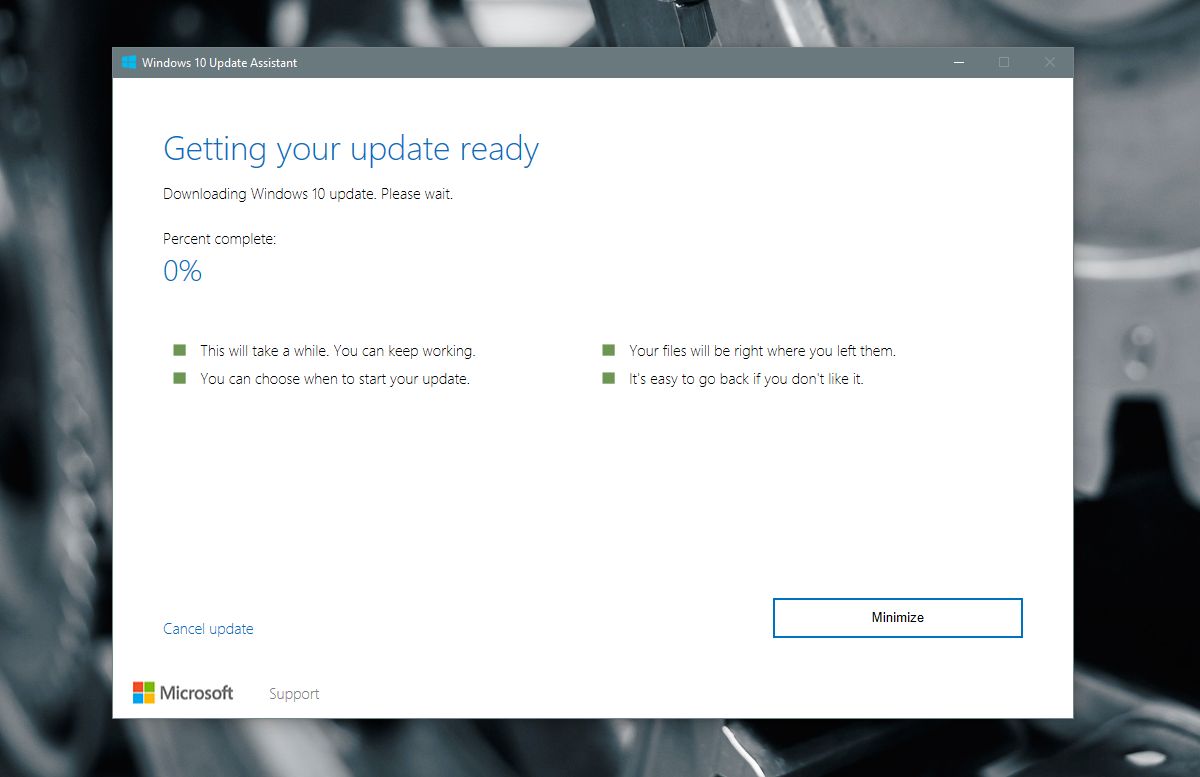Click "Getting your update ready" heading

coord(351,150)
